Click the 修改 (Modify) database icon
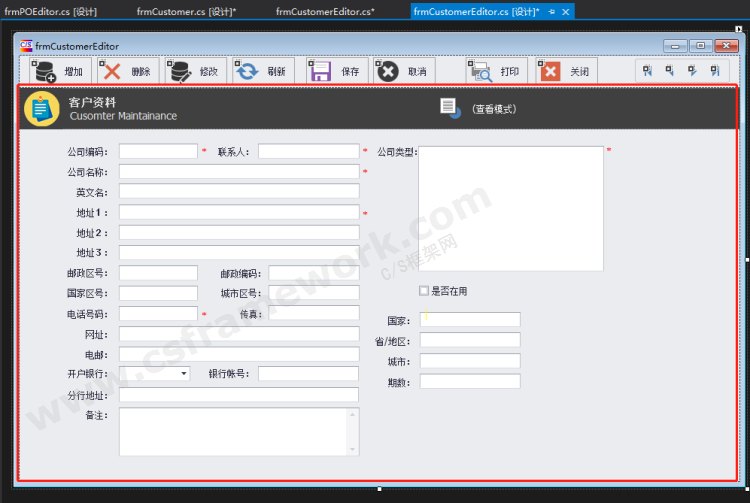The image size is (750, 503). (181, 71)
